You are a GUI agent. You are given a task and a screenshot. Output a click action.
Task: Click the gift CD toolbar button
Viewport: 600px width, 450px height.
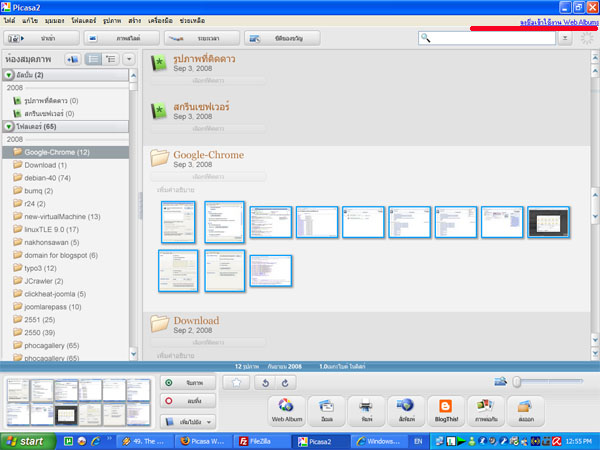point(282,38)
